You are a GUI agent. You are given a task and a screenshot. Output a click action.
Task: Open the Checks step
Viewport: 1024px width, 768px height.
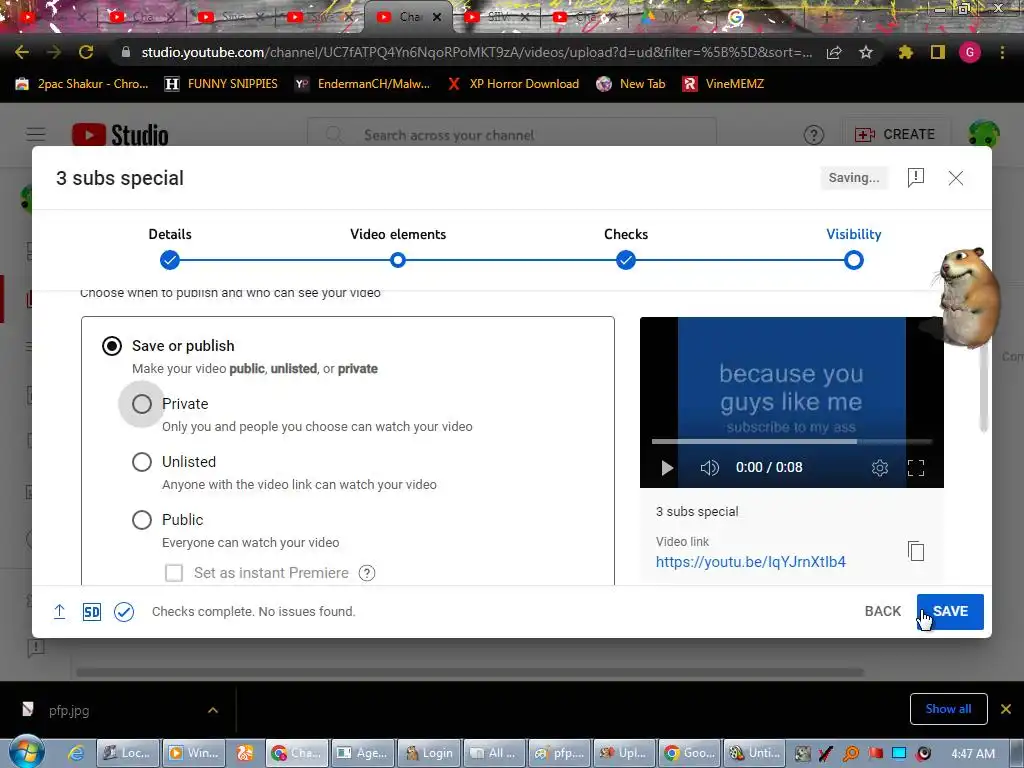tap(626, 260)
